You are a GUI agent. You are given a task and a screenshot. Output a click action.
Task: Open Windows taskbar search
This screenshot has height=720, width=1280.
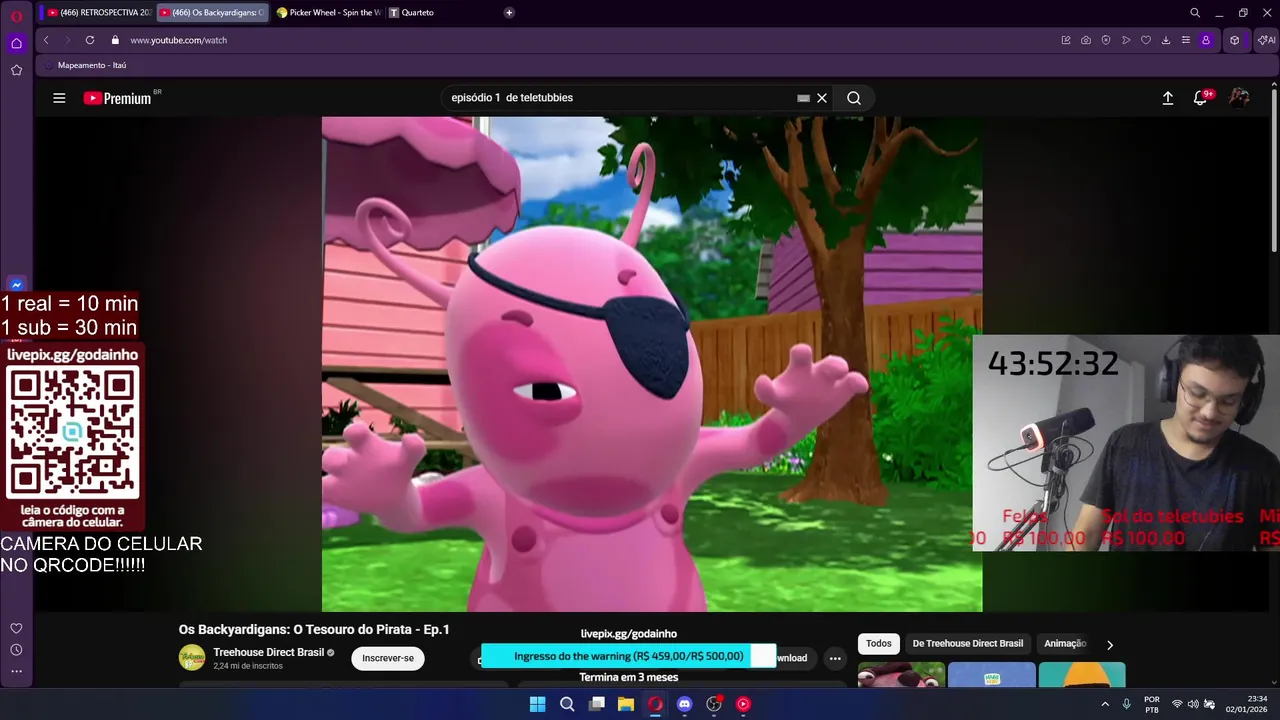567,704
